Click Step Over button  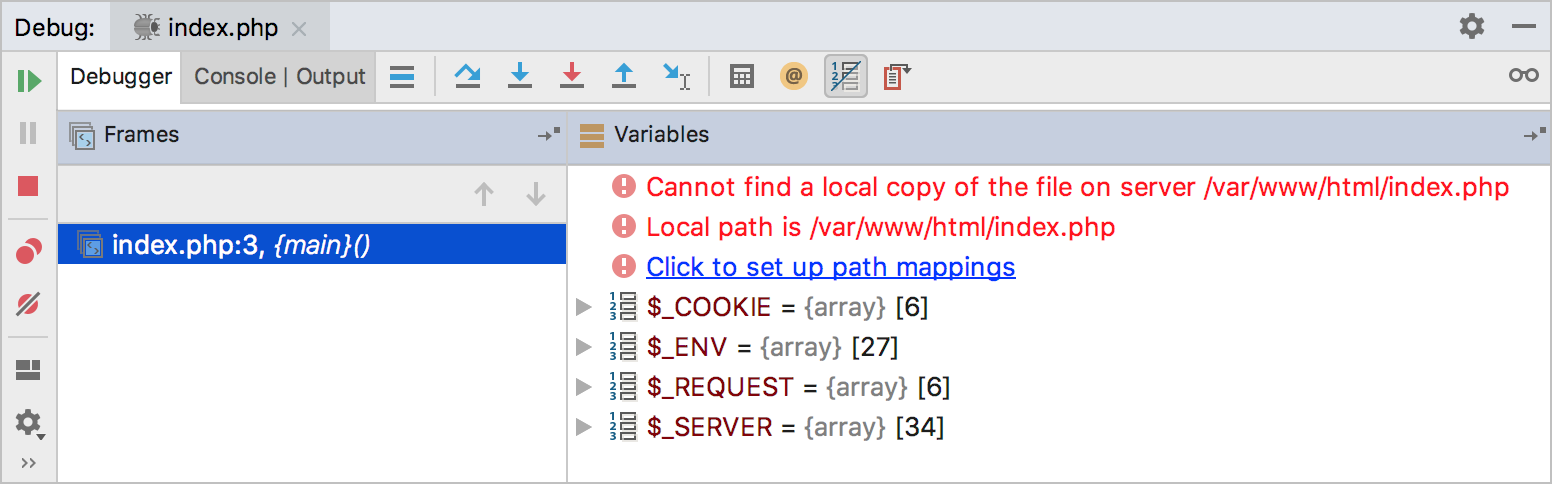(x=467, y=76)
